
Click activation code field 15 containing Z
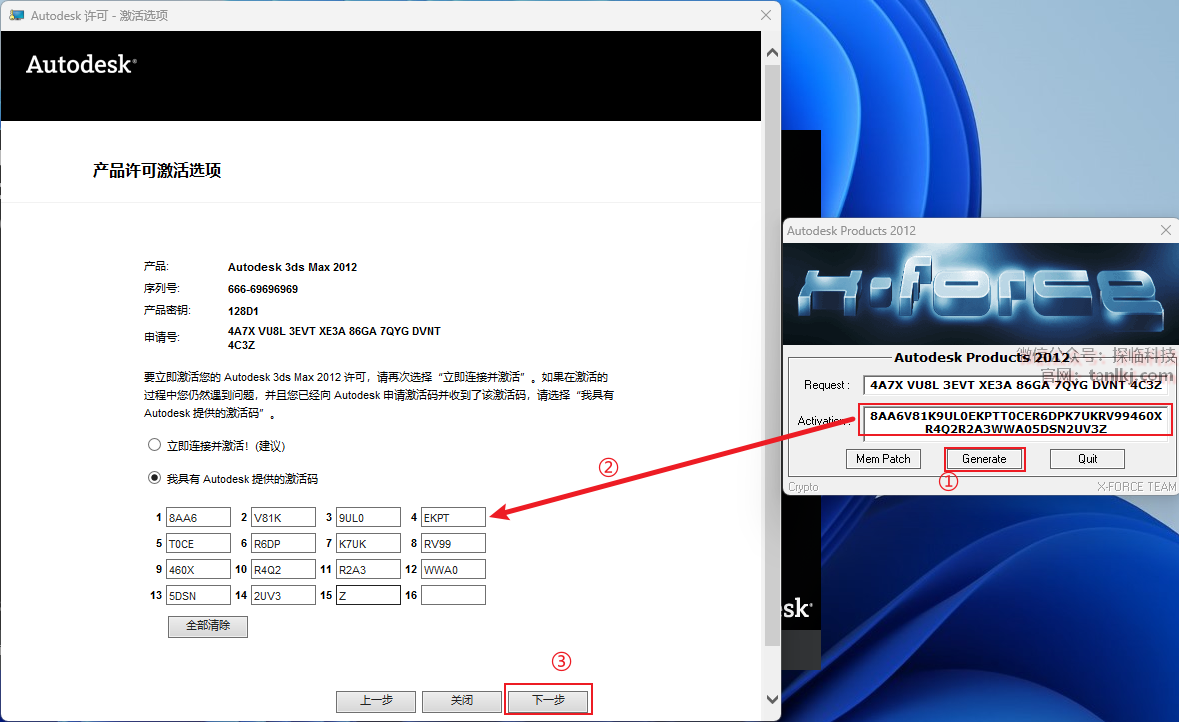[x=368, y=595]
